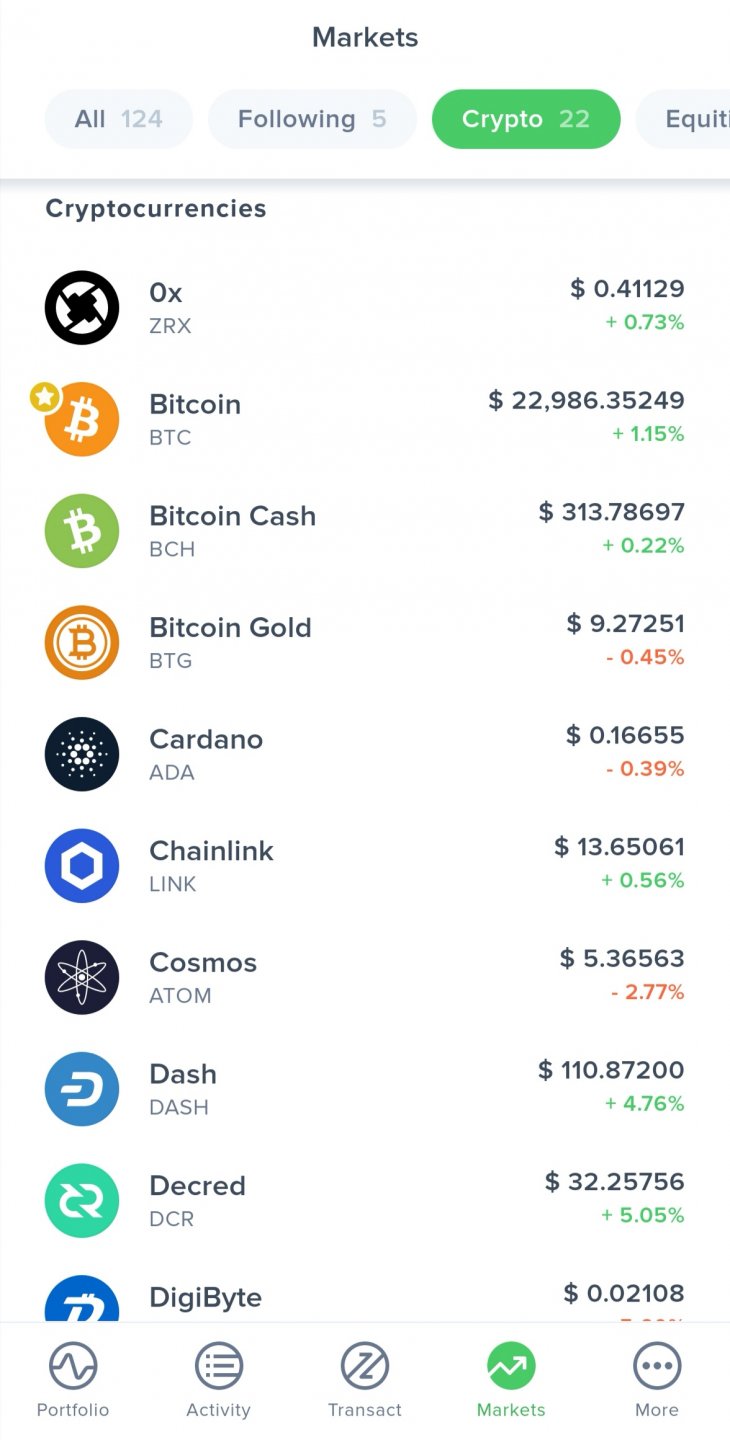Tap the 0x ZRX coin icon
This screenshot has height=1440, width=730.
click(82, 307)
